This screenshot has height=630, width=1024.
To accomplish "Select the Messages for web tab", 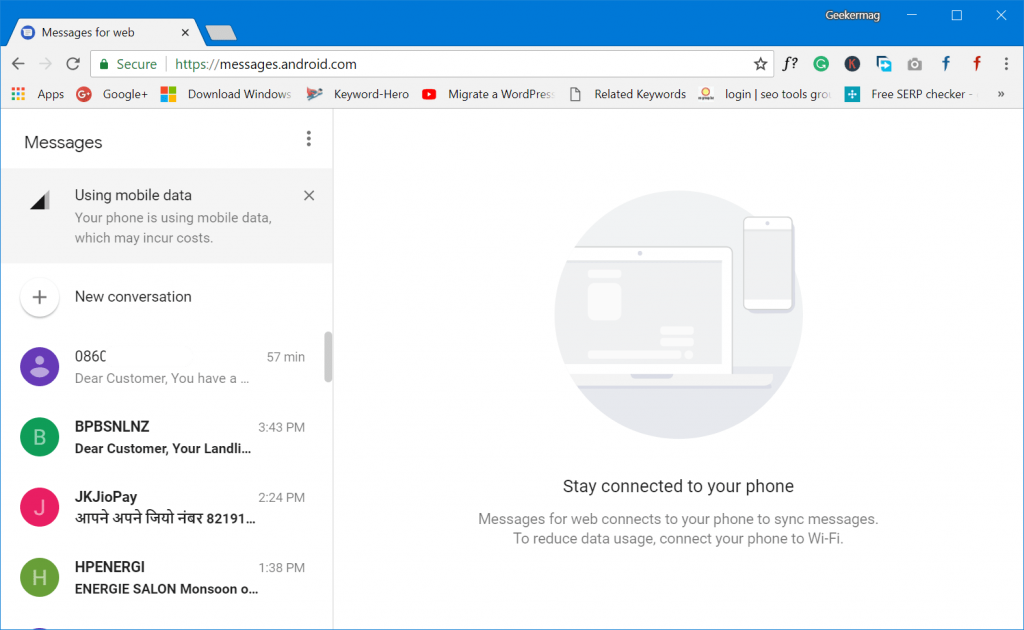I will (x=104, y=32).
